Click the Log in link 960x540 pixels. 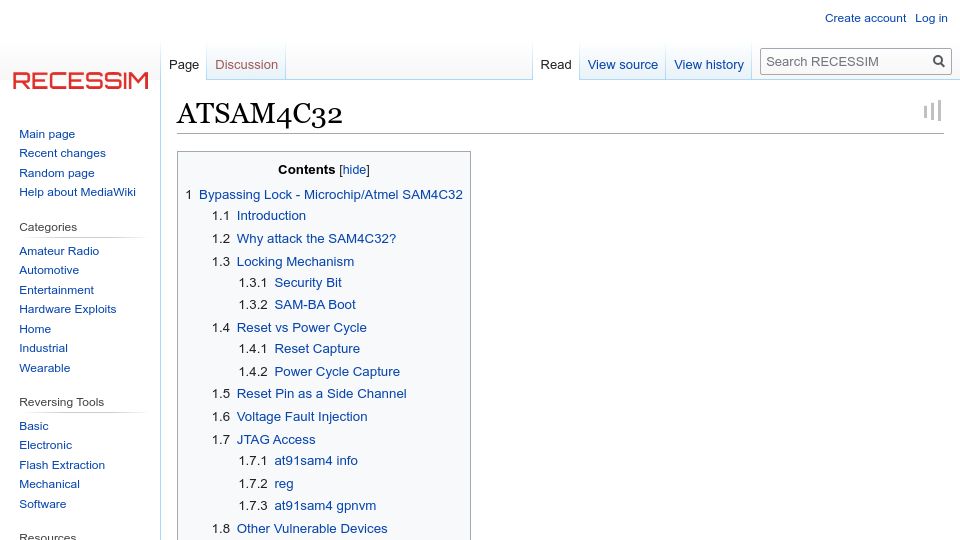tap(931, 18)
